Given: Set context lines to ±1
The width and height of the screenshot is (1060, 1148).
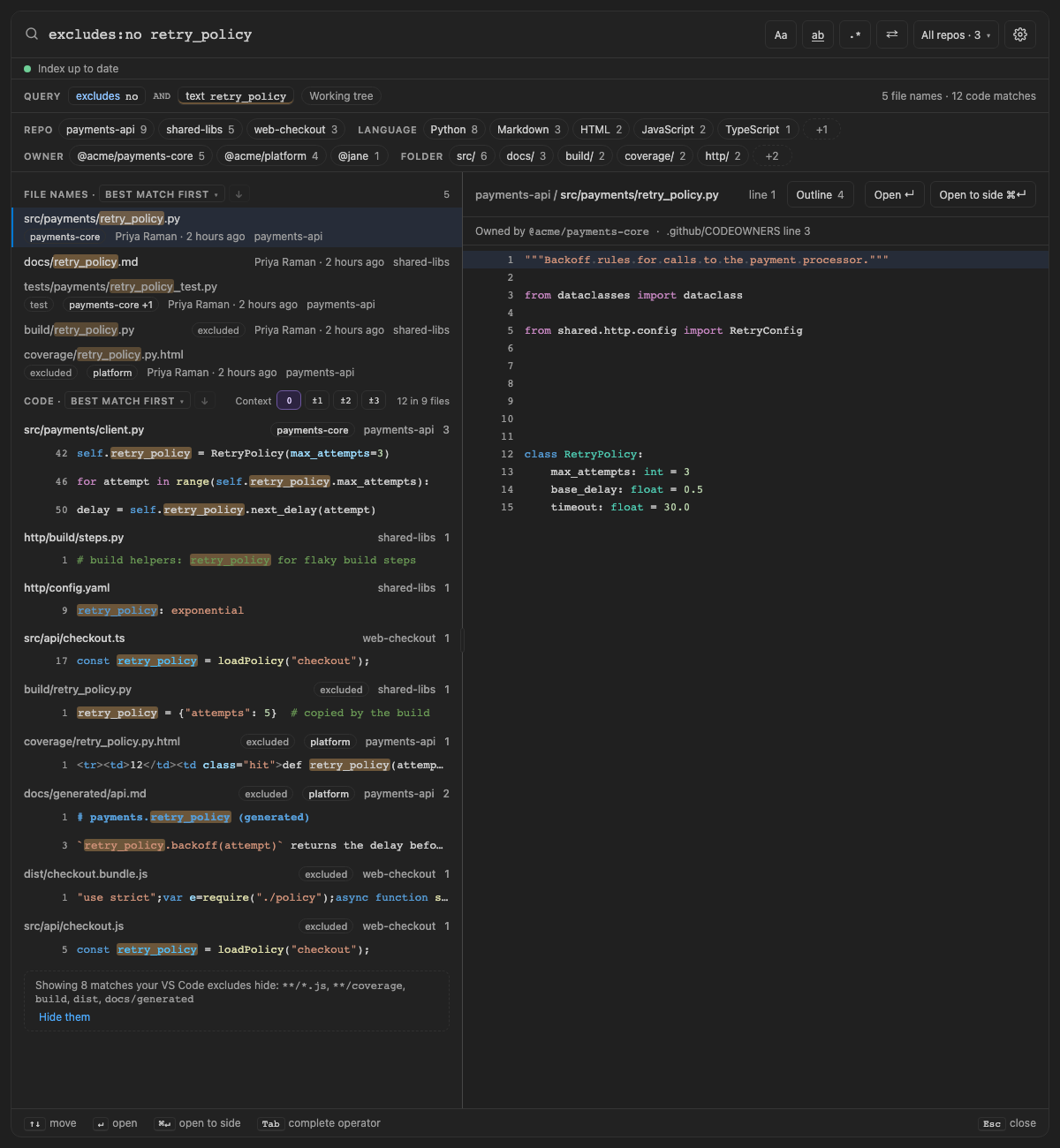Looking at the screenshot, I should [x=317, y=401].
